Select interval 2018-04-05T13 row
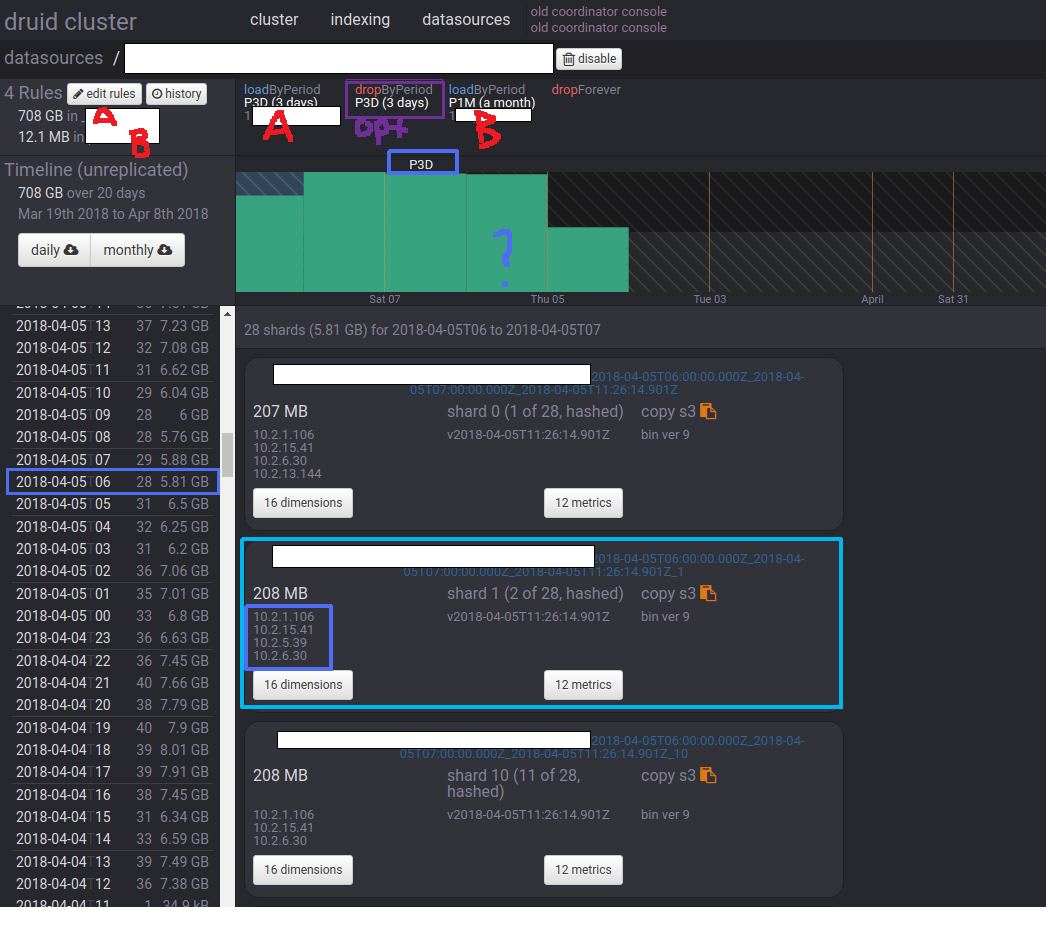 tap(112, 326)
